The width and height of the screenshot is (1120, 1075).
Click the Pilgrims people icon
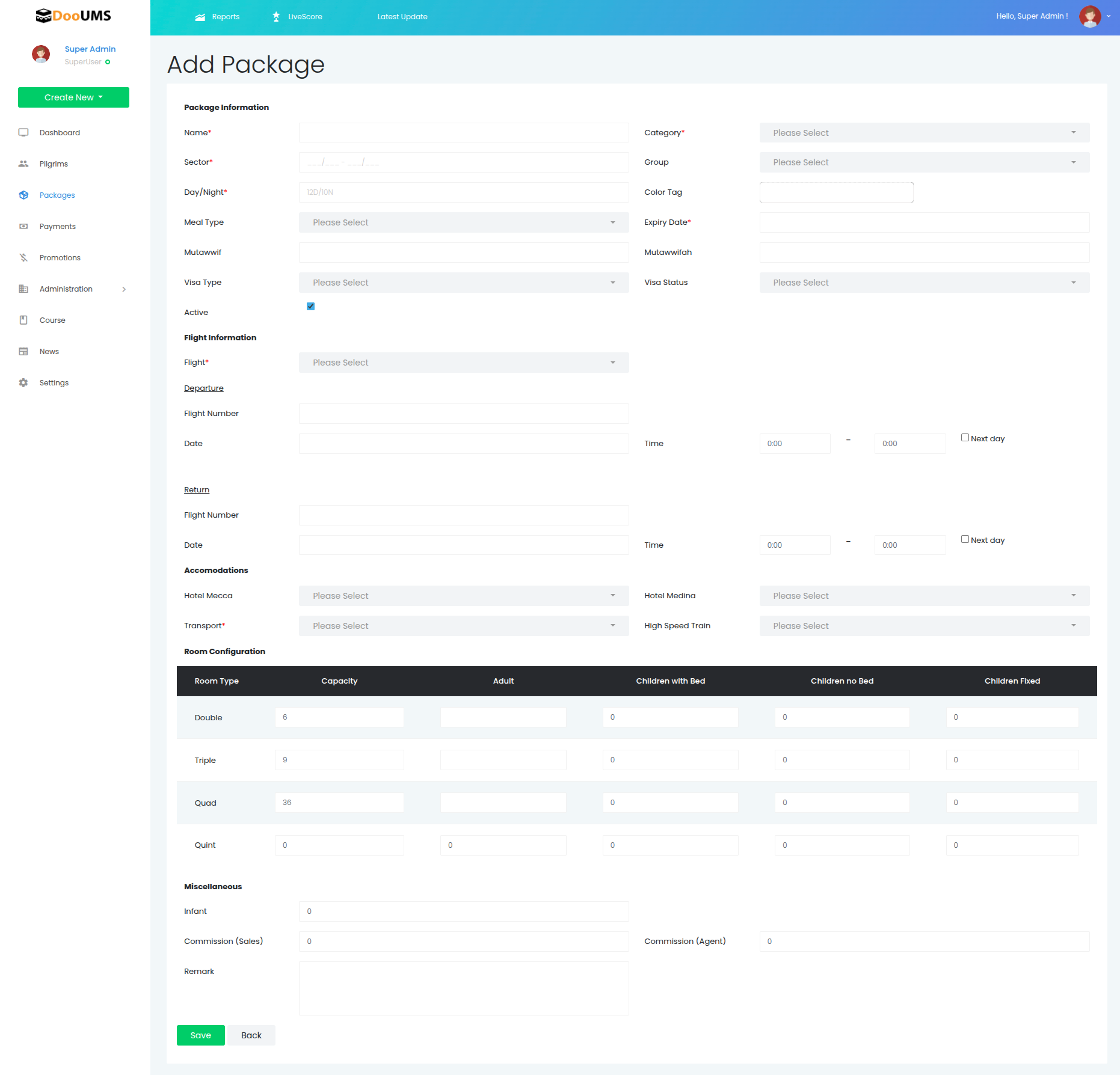click(23, 164)
